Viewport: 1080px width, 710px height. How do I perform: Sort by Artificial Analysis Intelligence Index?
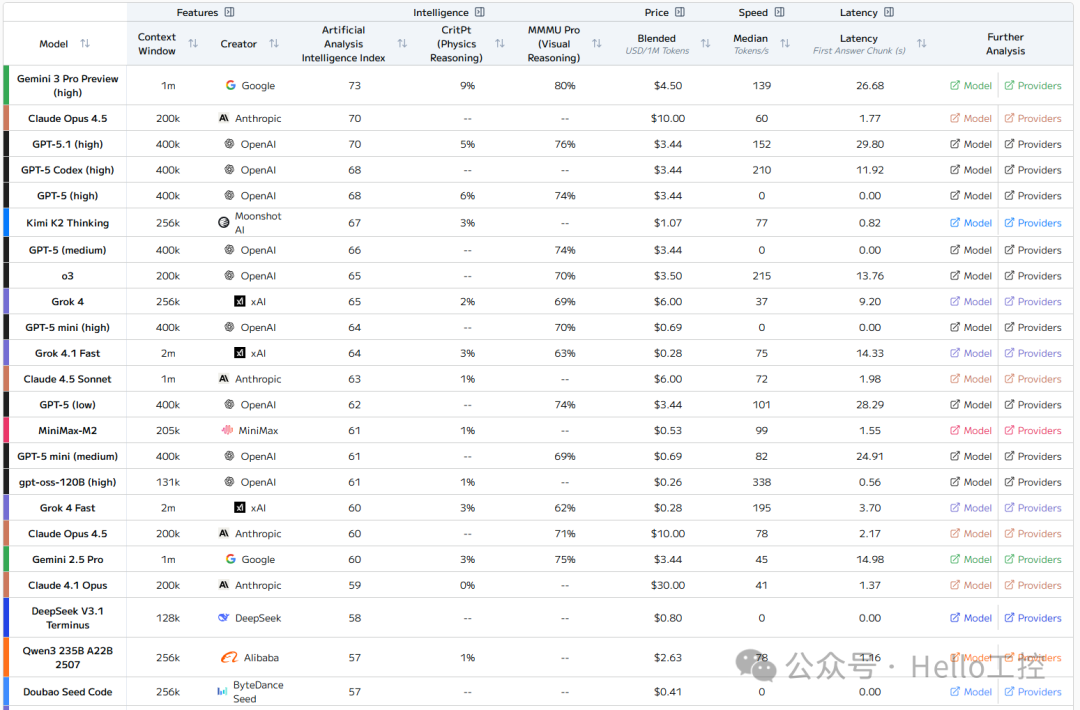point(402,43)
